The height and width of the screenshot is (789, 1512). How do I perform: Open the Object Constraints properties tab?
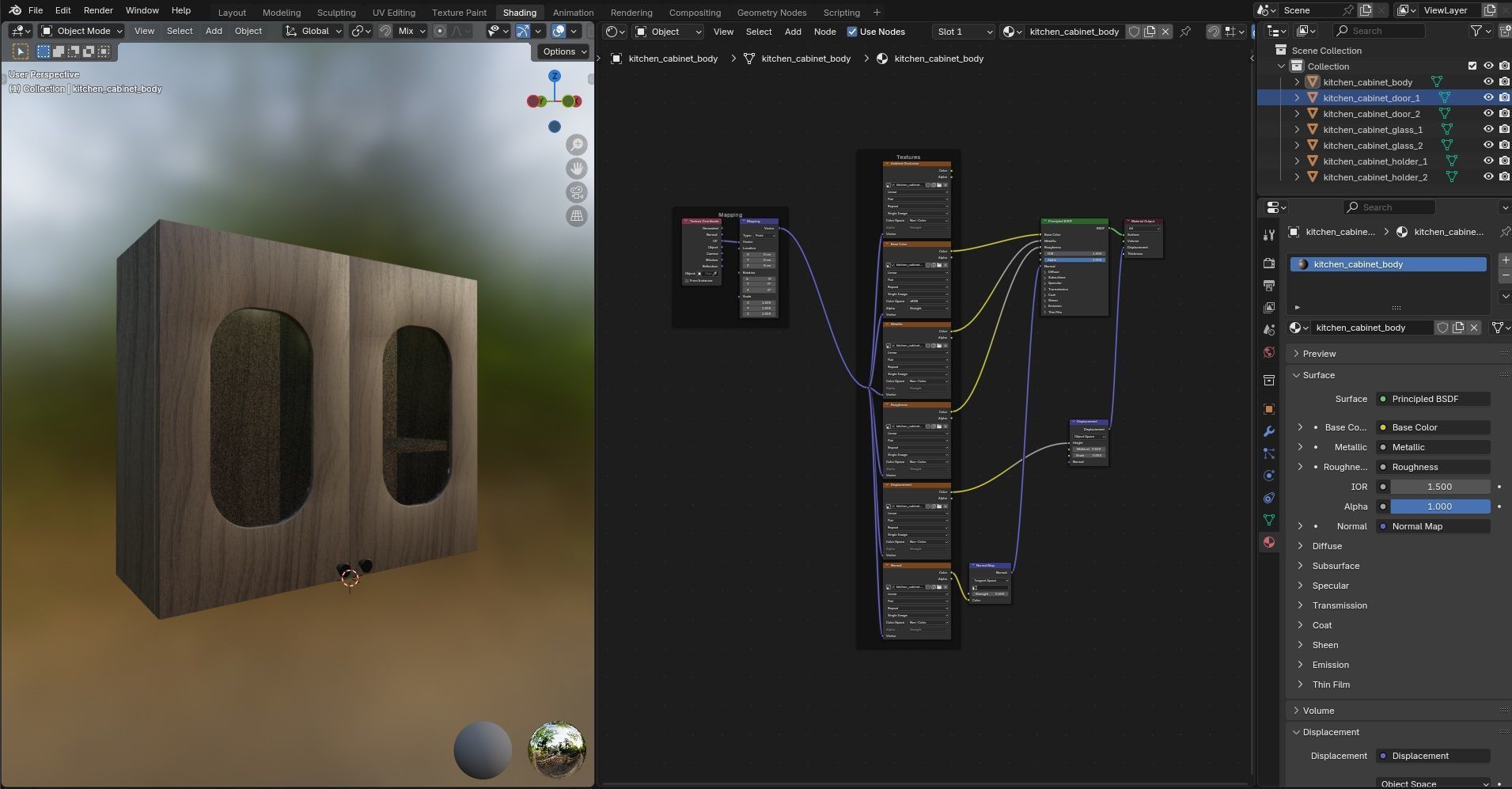pyautogui.click(x=1269, y=498)
